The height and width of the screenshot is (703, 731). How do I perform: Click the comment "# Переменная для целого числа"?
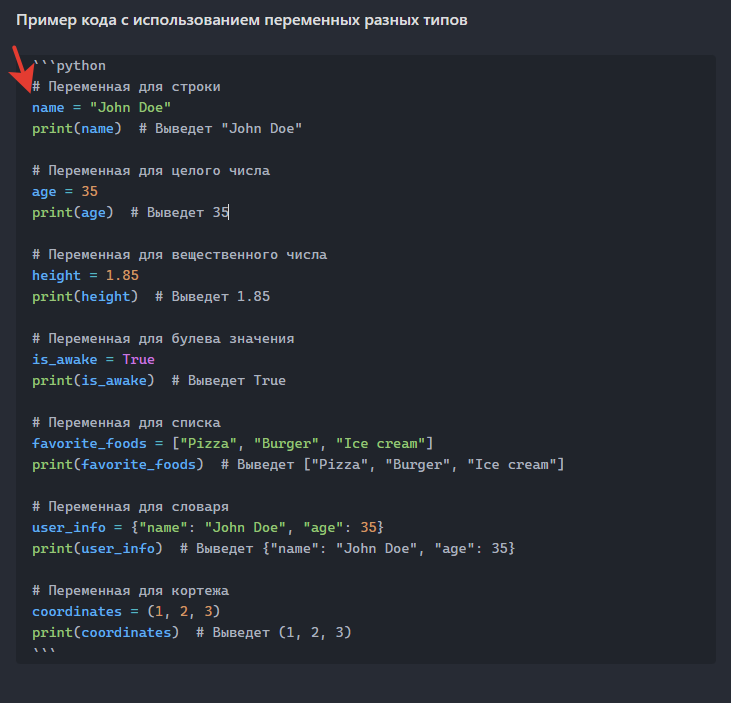[151, 171]
